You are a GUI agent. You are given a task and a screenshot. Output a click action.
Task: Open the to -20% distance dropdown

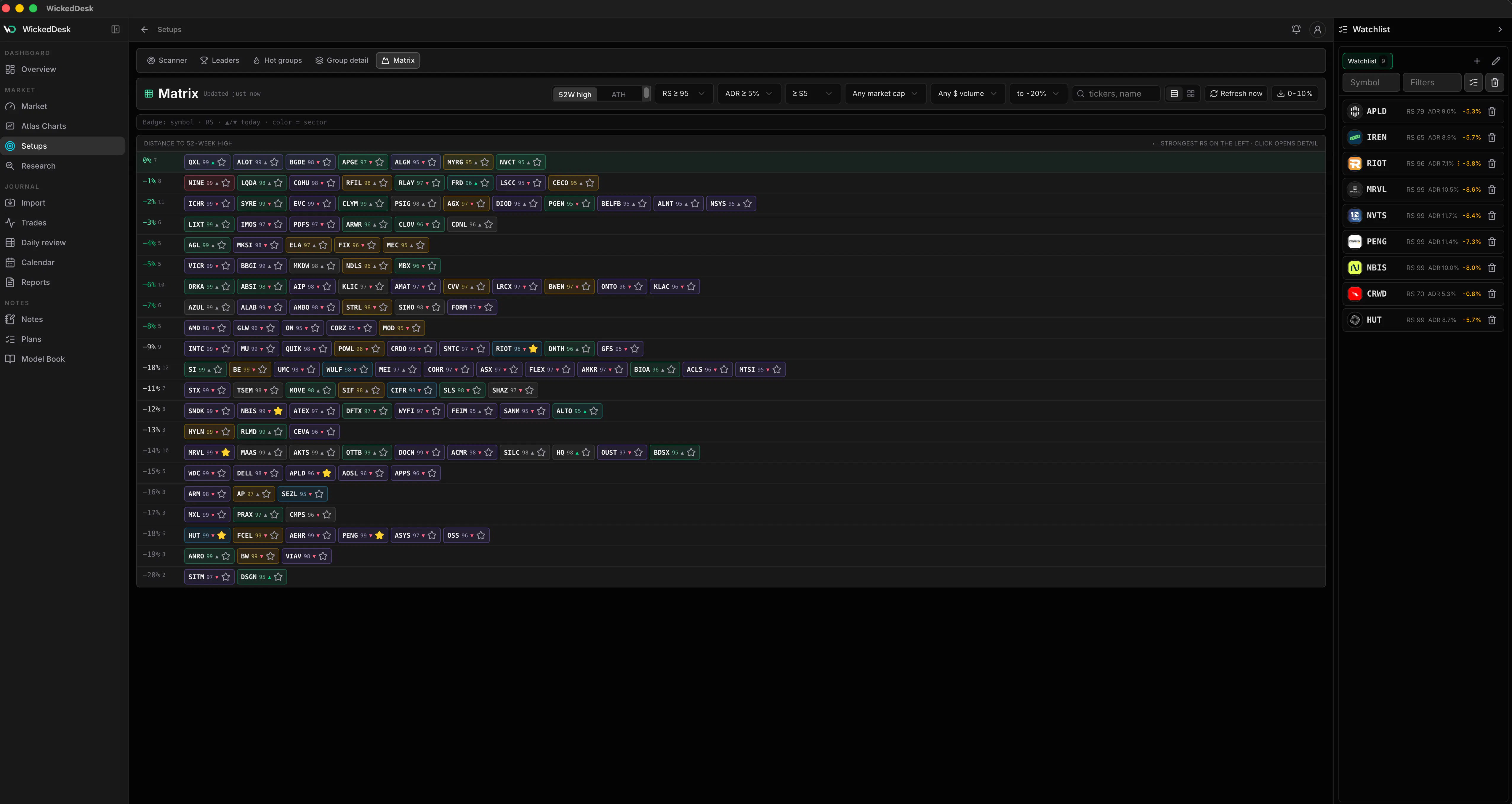tap(1038, 94)
